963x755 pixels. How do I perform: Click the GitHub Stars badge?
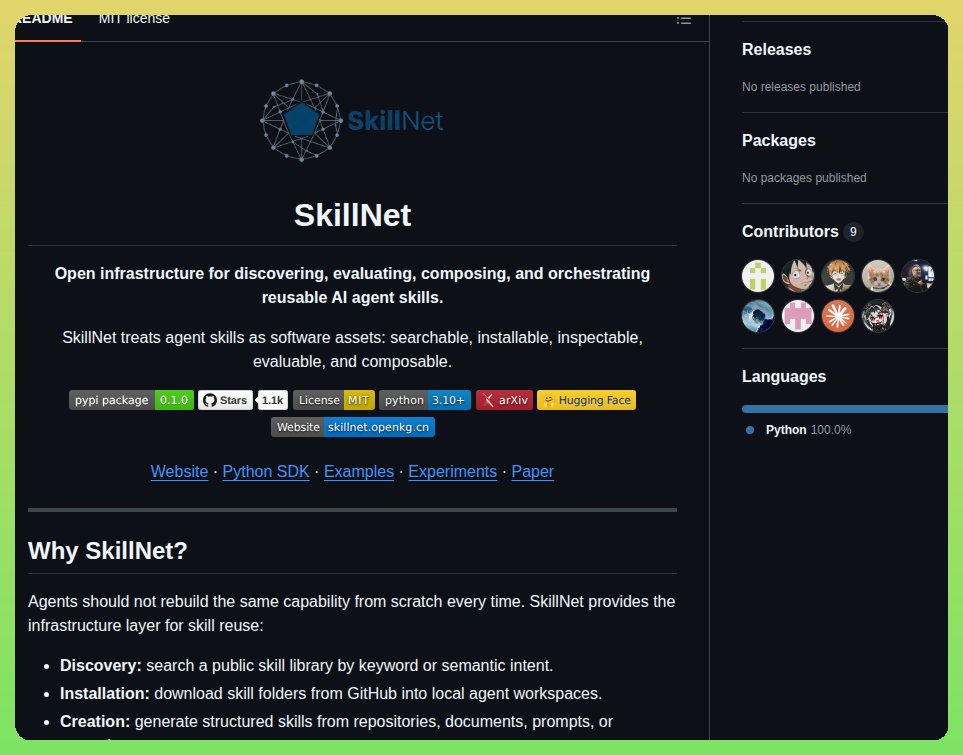pos(225,400)
